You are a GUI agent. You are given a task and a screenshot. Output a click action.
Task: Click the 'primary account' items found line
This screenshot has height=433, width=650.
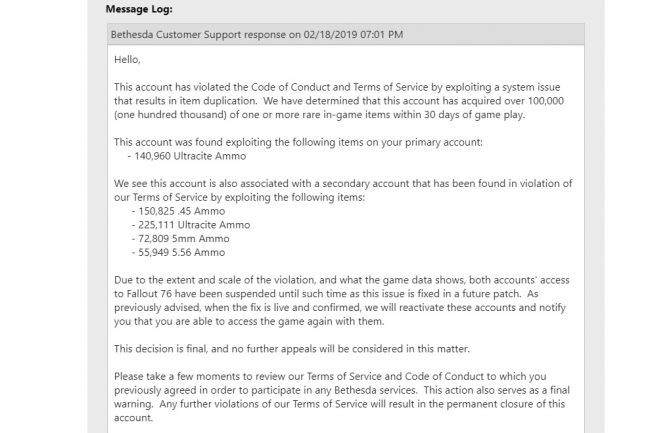click(x=298, y=142)
